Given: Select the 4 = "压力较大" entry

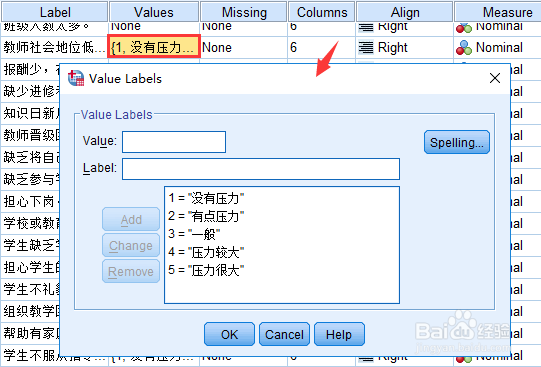Looking at the screenshot, I should coord(206,252).
